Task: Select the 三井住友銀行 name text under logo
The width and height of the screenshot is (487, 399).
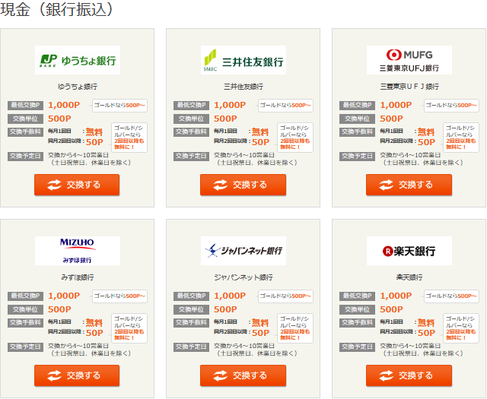Action: click(243, 87)
